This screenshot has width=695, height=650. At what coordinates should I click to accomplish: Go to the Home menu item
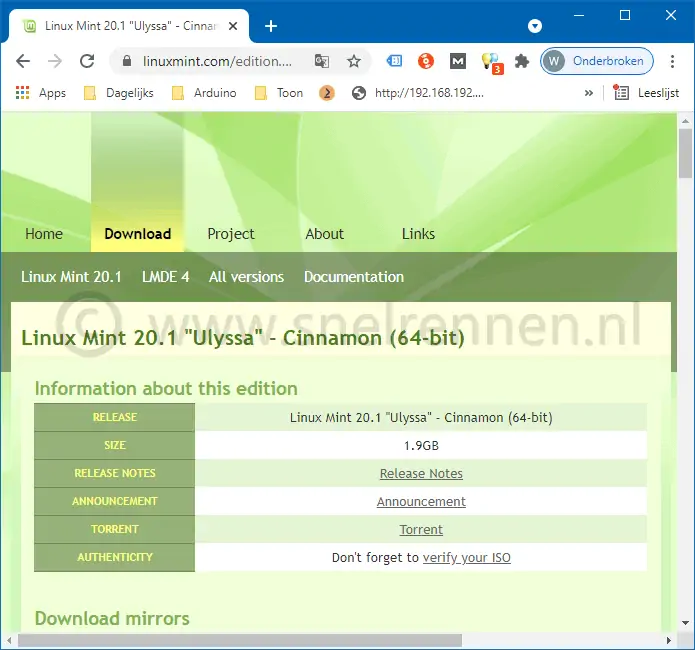44,234
